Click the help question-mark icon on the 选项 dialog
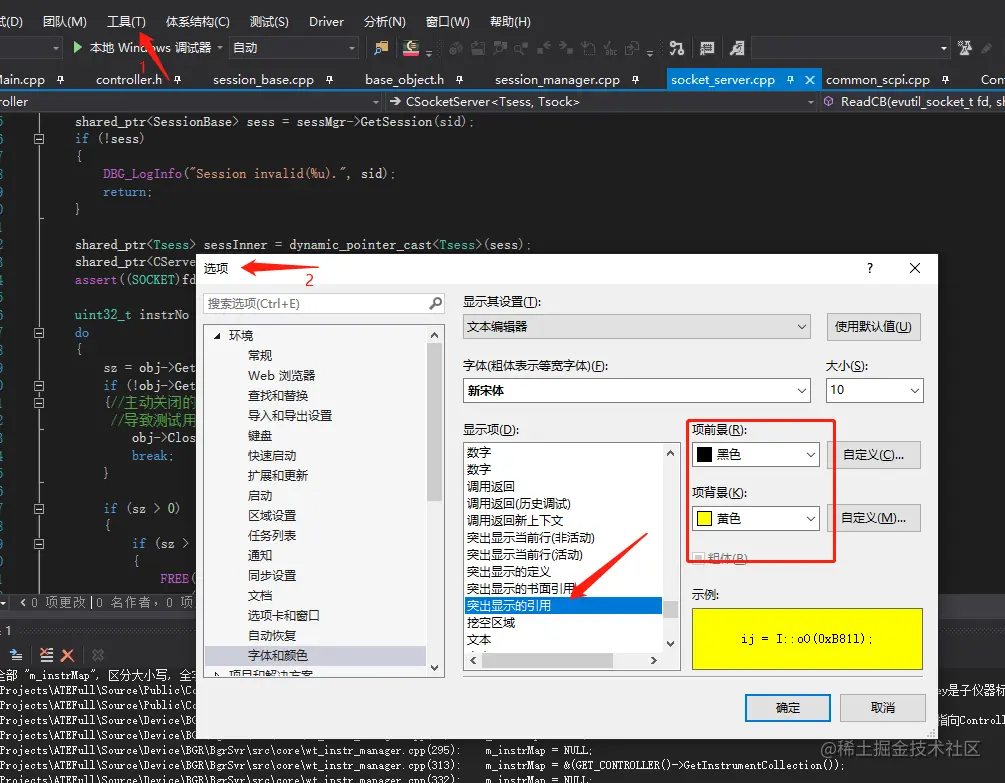This screenshot has height=783, width=1005. point(868,268)
